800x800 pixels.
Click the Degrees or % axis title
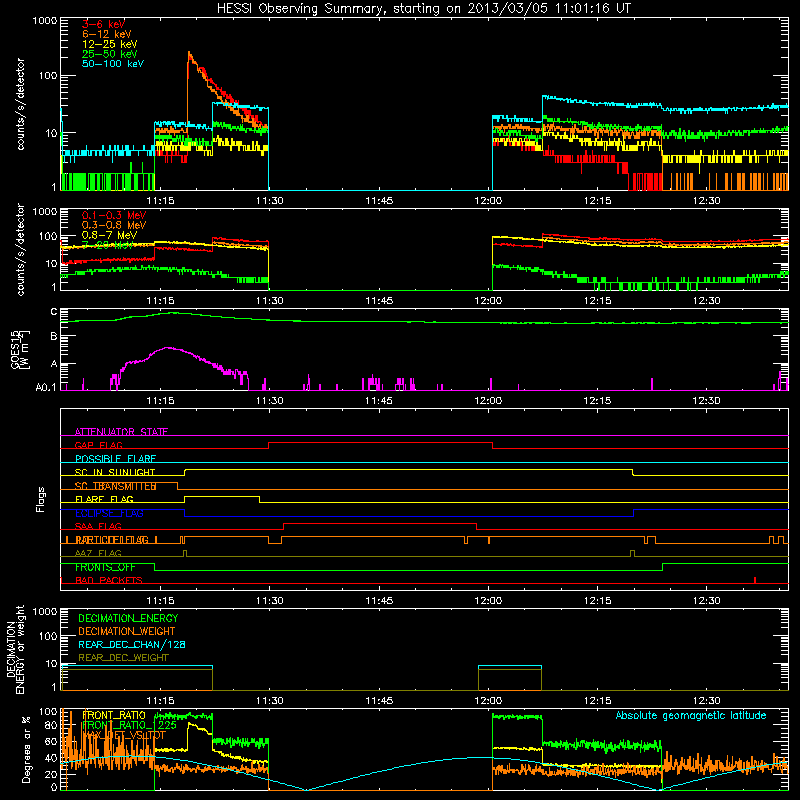(x=26, y=749)
